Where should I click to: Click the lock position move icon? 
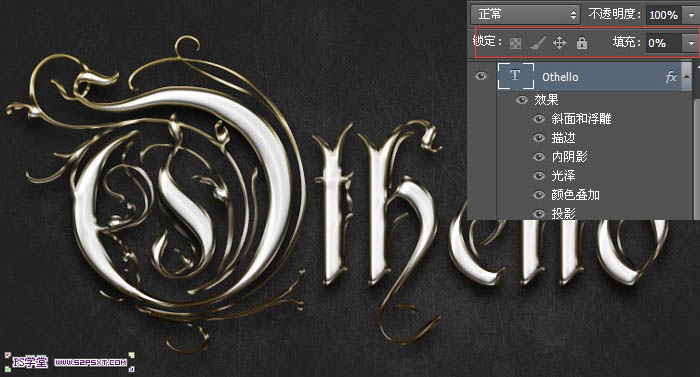(x=559, y=43)
